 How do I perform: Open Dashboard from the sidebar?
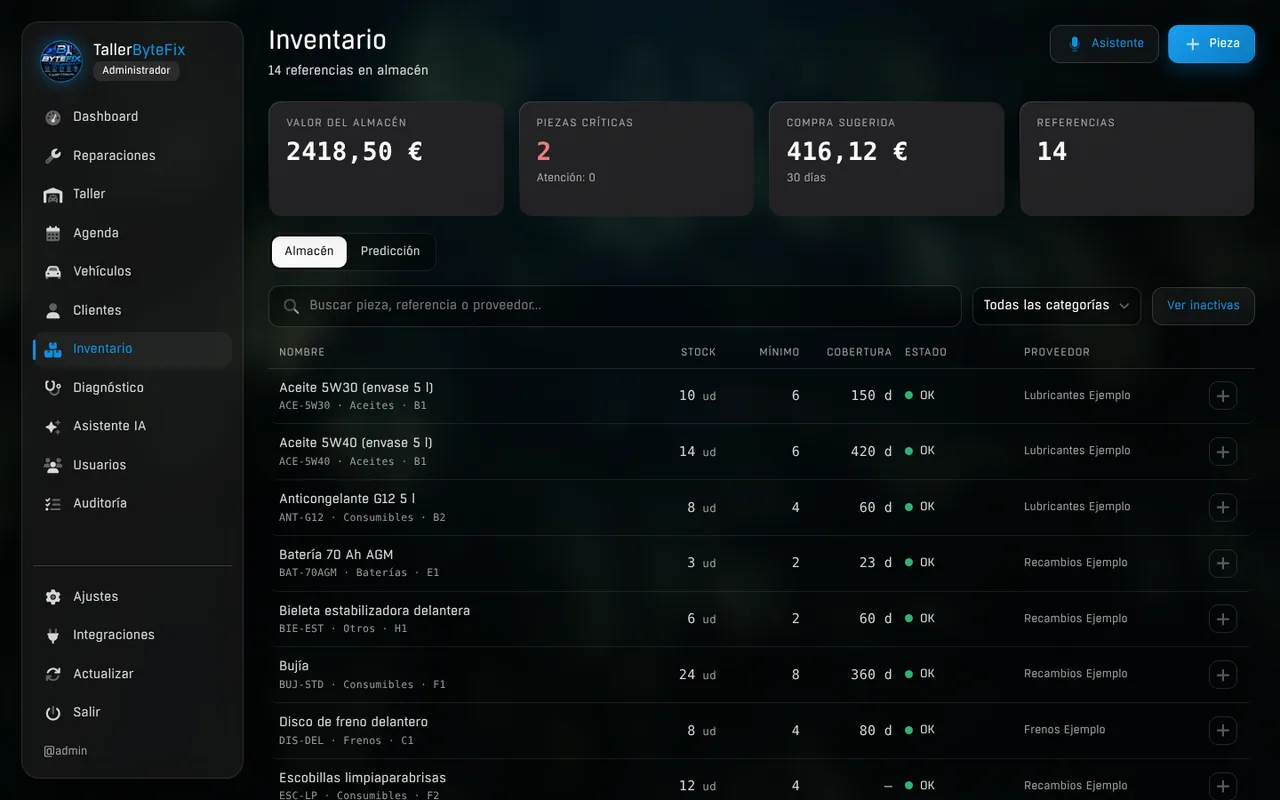[132, 117]
